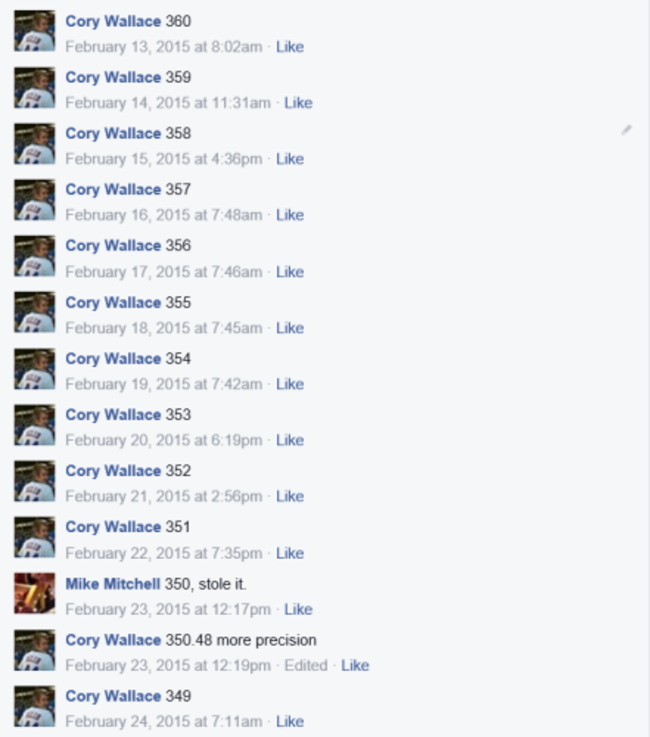The image size is (650, 737).
Task: Like the "350.48 more precision" comment
Action: pos(355,665)
